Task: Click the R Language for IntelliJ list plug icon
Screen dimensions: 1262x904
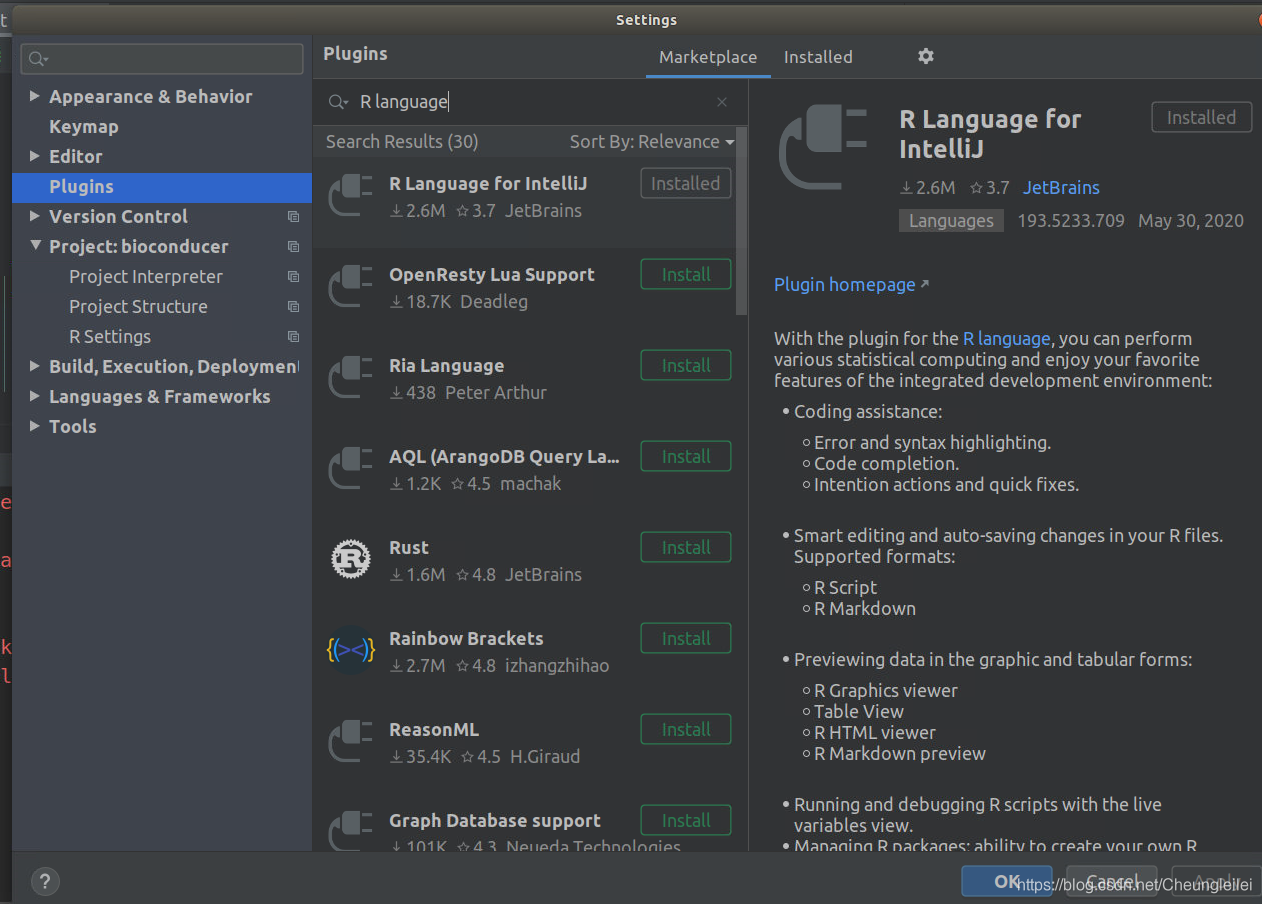Action: pyautogui.click(x=351, y=195)
